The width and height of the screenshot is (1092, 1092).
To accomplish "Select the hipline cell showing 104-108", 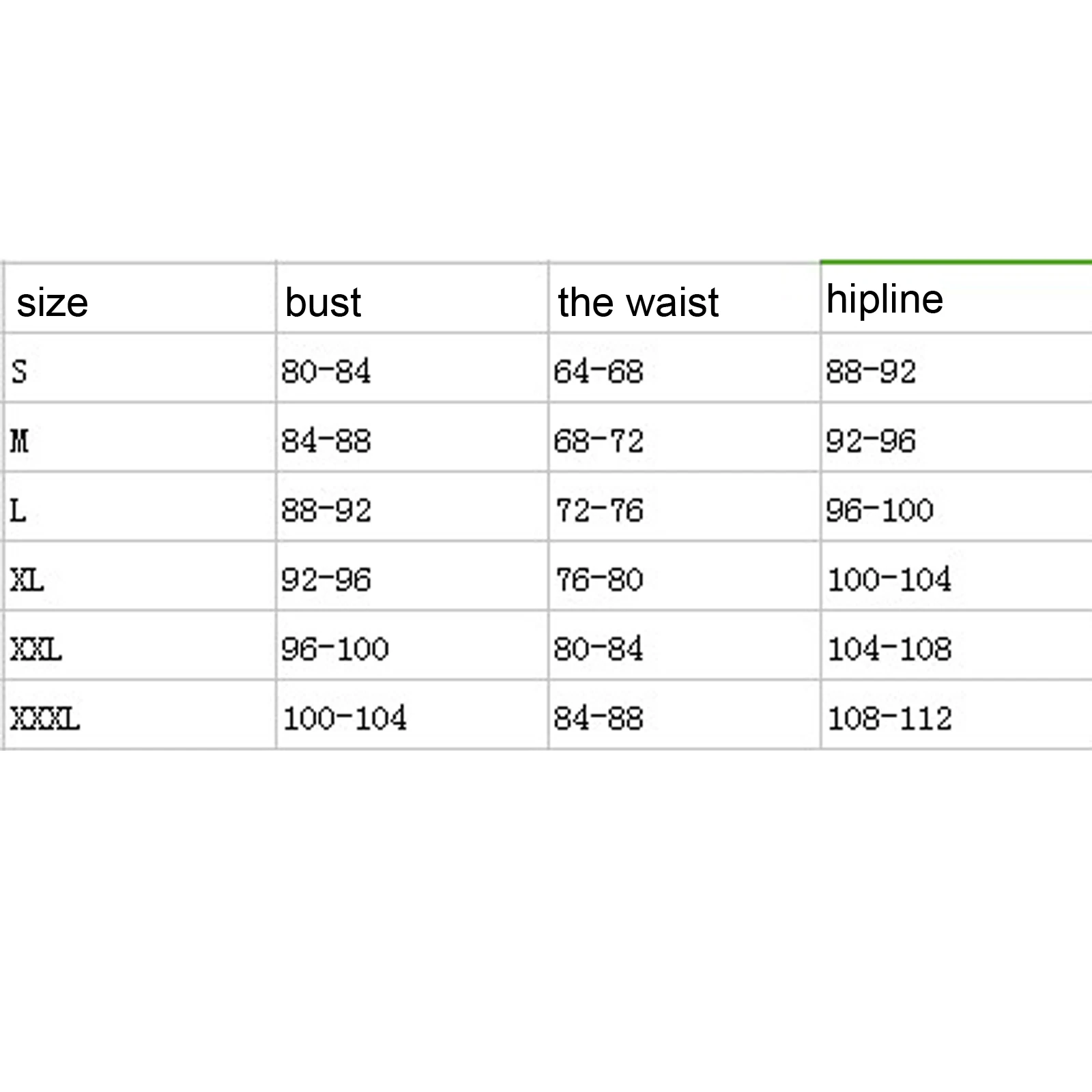I will coord(889,649).
